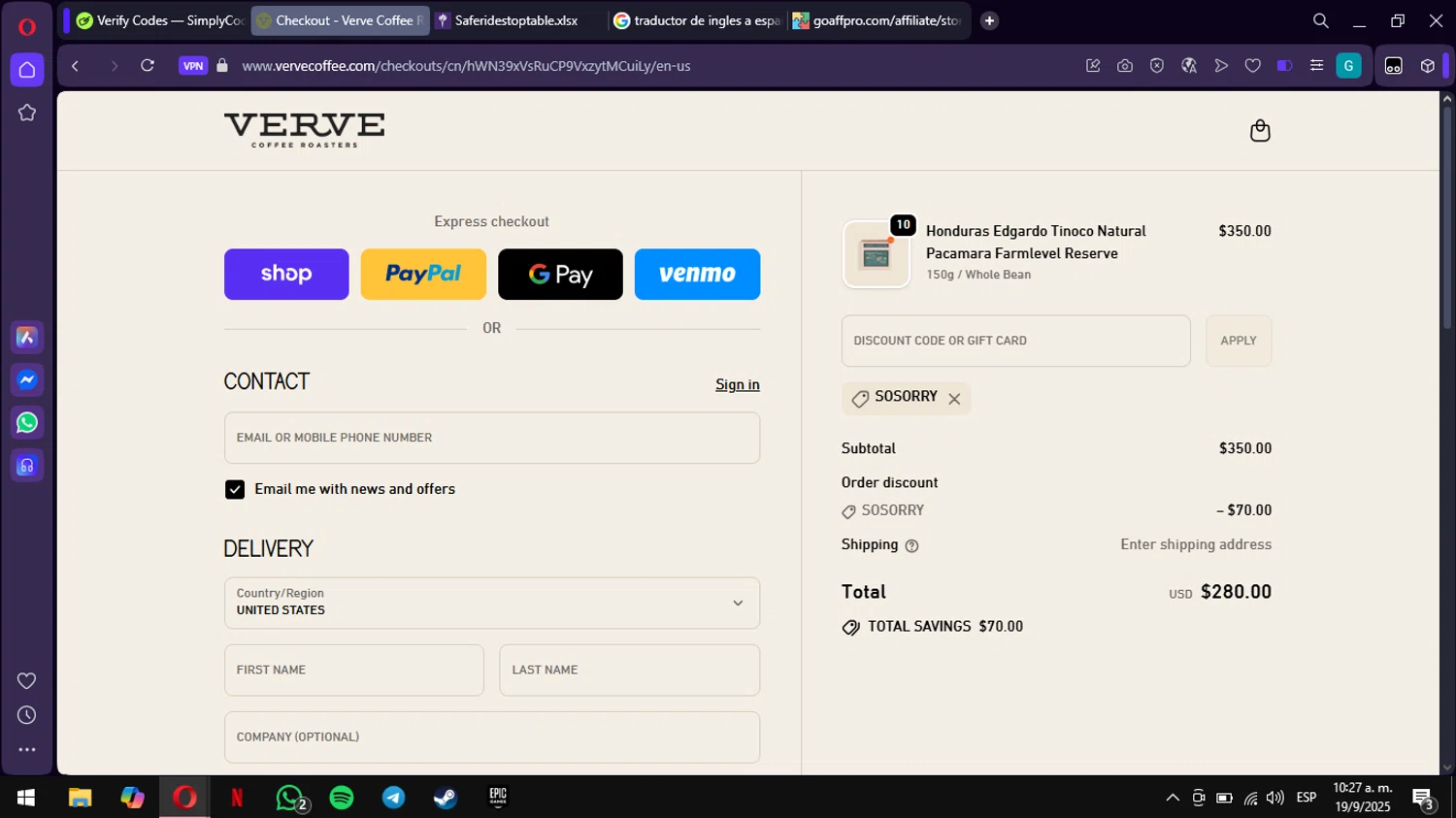
Task: Focus the email or mobile phone field
Action: (492, 438)
